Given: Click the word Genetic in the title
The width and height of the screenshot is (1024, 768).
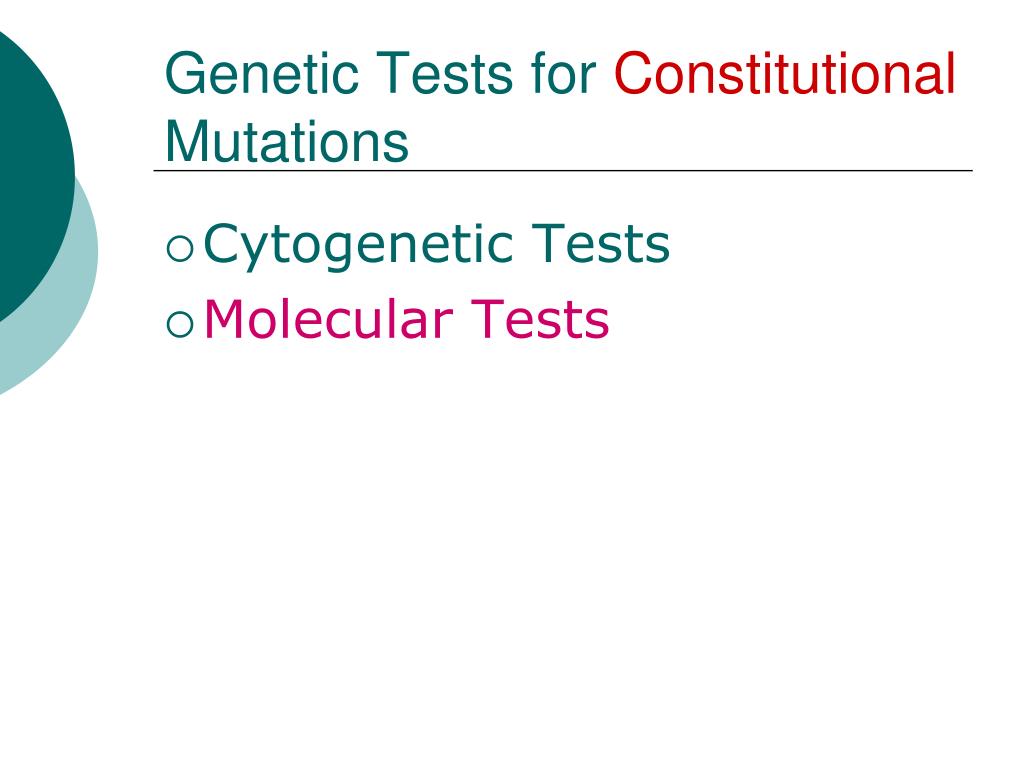Looking at the screenshot, I should click(262, 73).
